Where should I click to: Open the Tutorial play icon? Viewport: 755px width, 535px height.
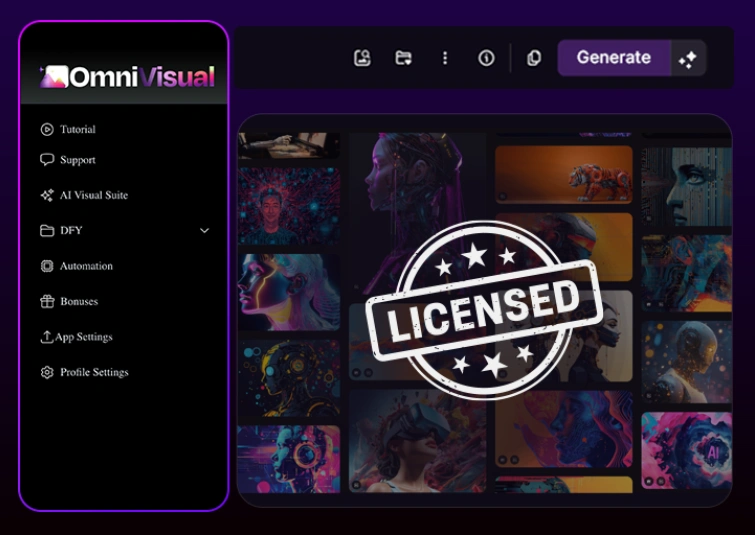click(x=47, y=129)
